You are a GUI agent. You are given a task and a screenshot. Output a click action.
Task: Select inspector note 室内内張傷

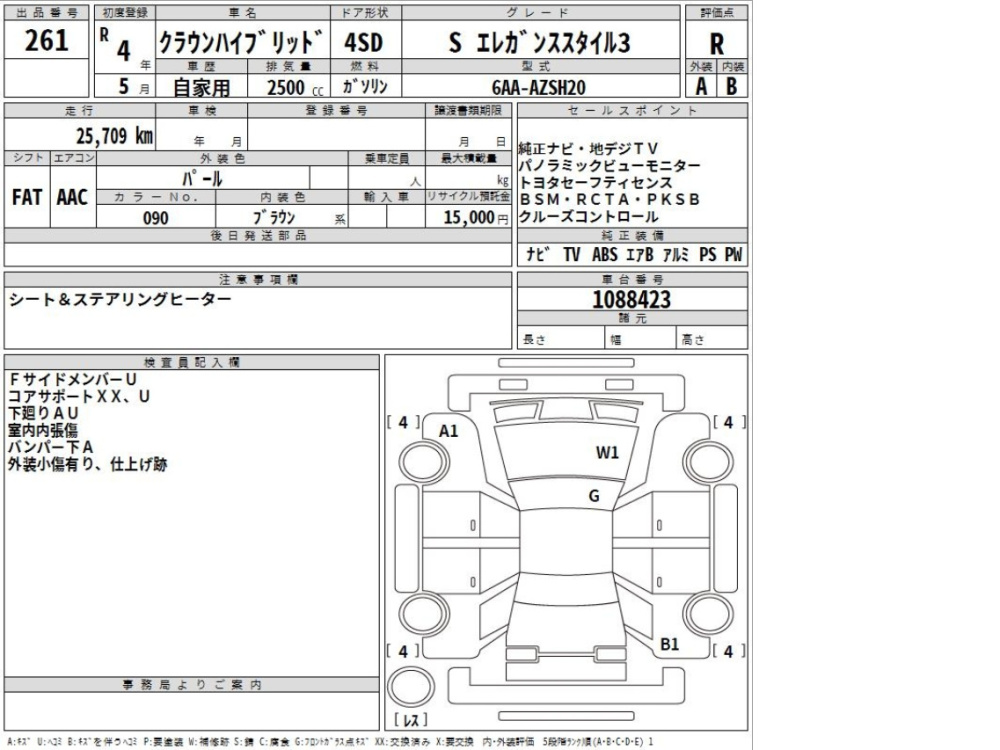coord(43,430)
